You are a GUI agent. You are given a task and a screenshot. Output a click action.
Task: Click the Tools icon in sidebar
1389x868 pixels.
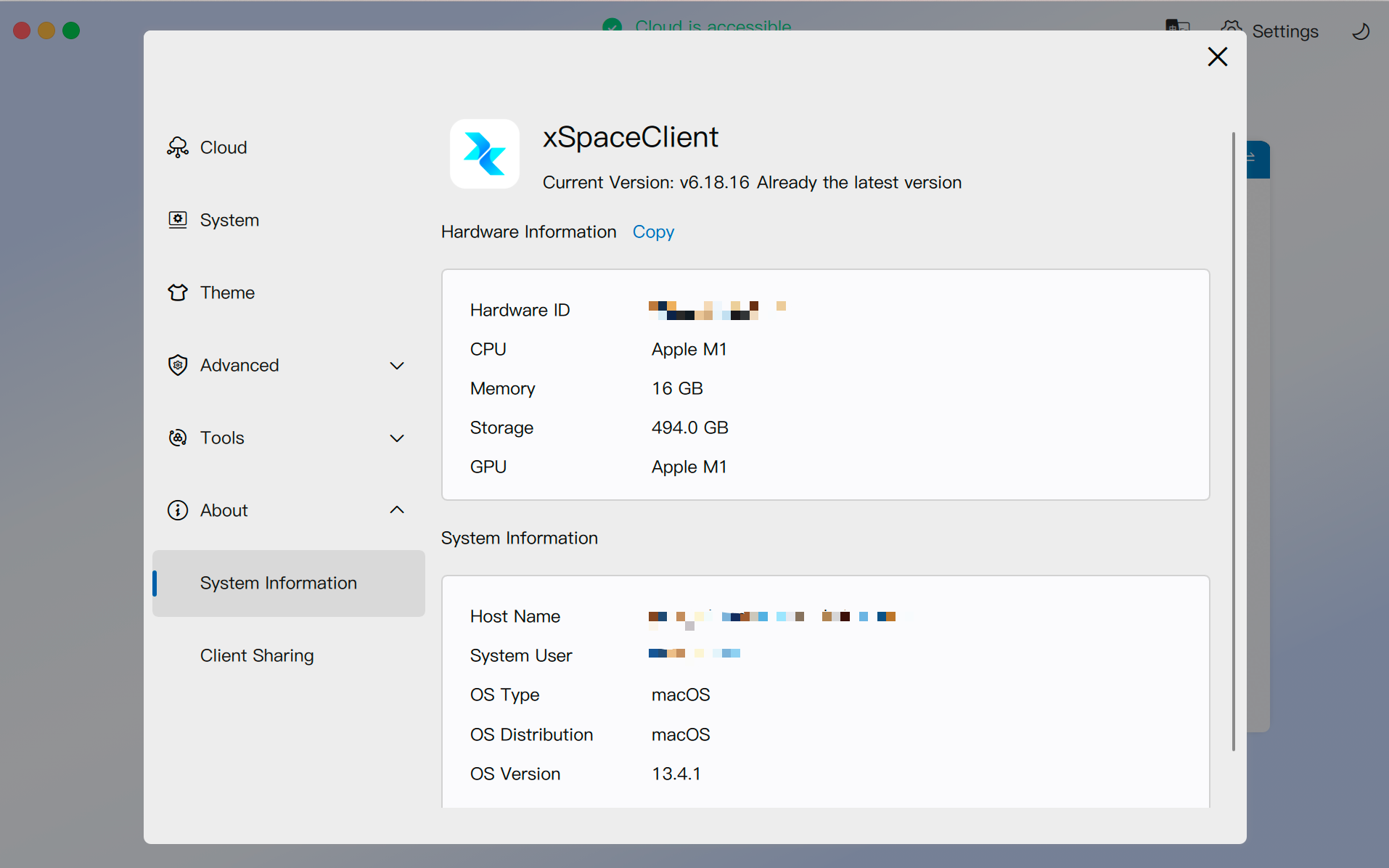pos(178,438)
